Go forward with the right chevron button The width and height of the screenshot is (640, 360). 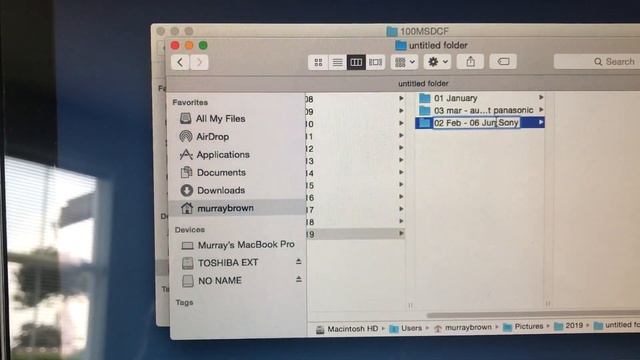pos(199,62)
